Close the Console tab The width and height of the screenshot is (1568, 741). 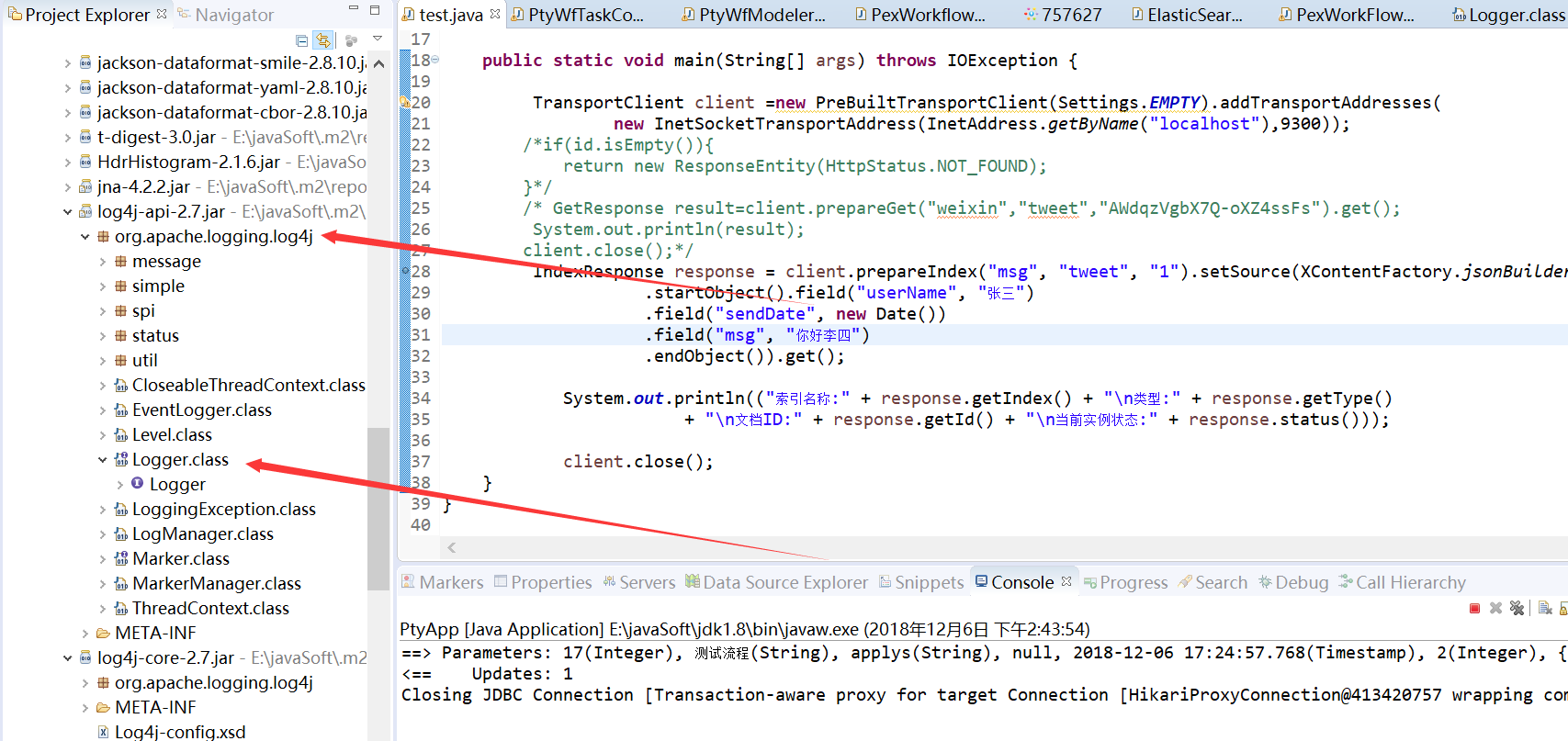point(1066,581)
